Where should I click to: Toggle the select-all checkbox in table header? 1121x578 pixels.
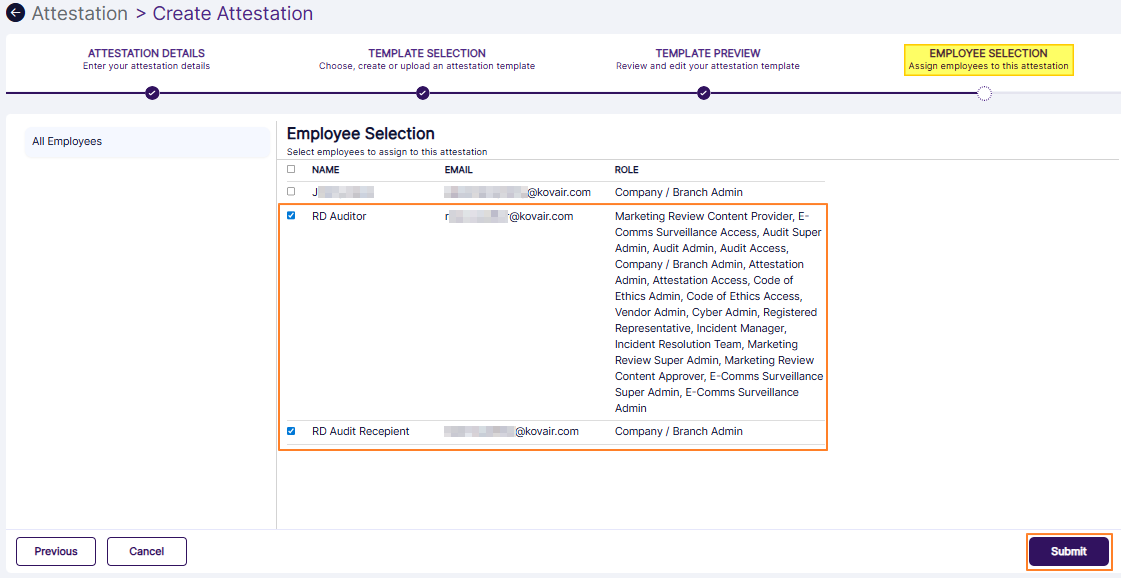291,169
